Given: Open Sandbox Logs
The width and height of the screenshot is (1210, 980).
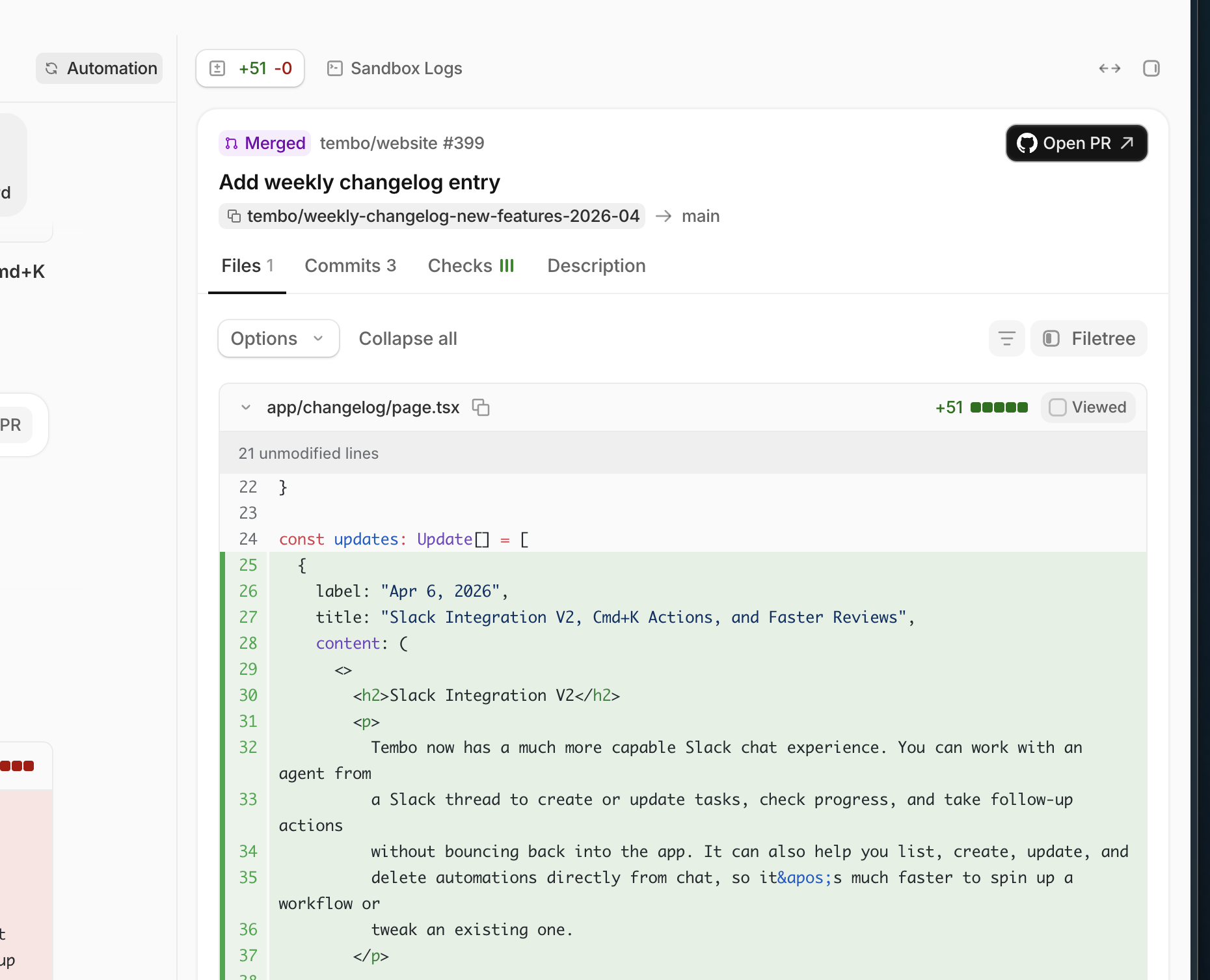Looking at the screenshot, I should [395, 68].
